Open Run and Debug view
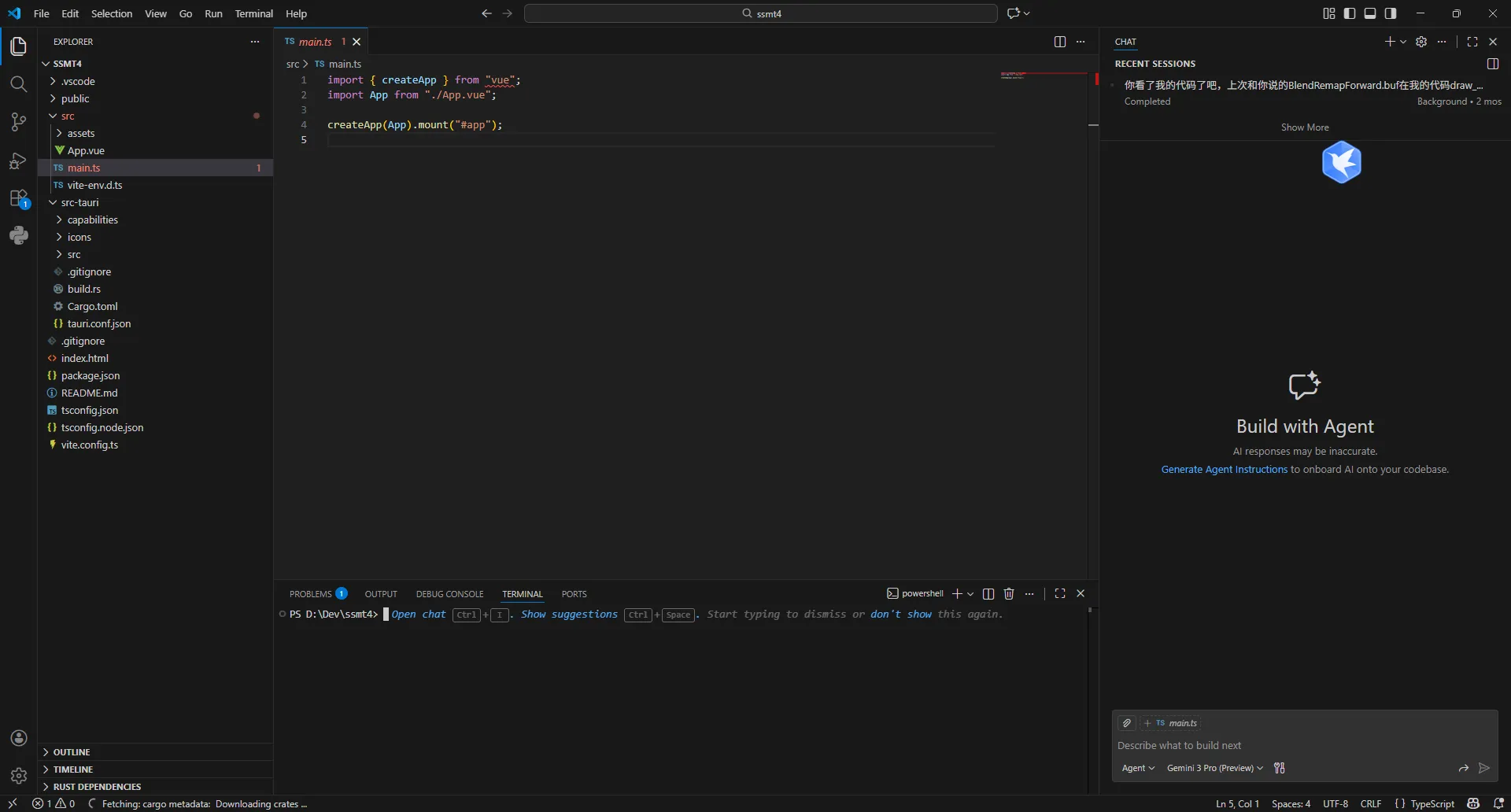1511x812 pixels. pyautogui.click(x=18, y=161)
